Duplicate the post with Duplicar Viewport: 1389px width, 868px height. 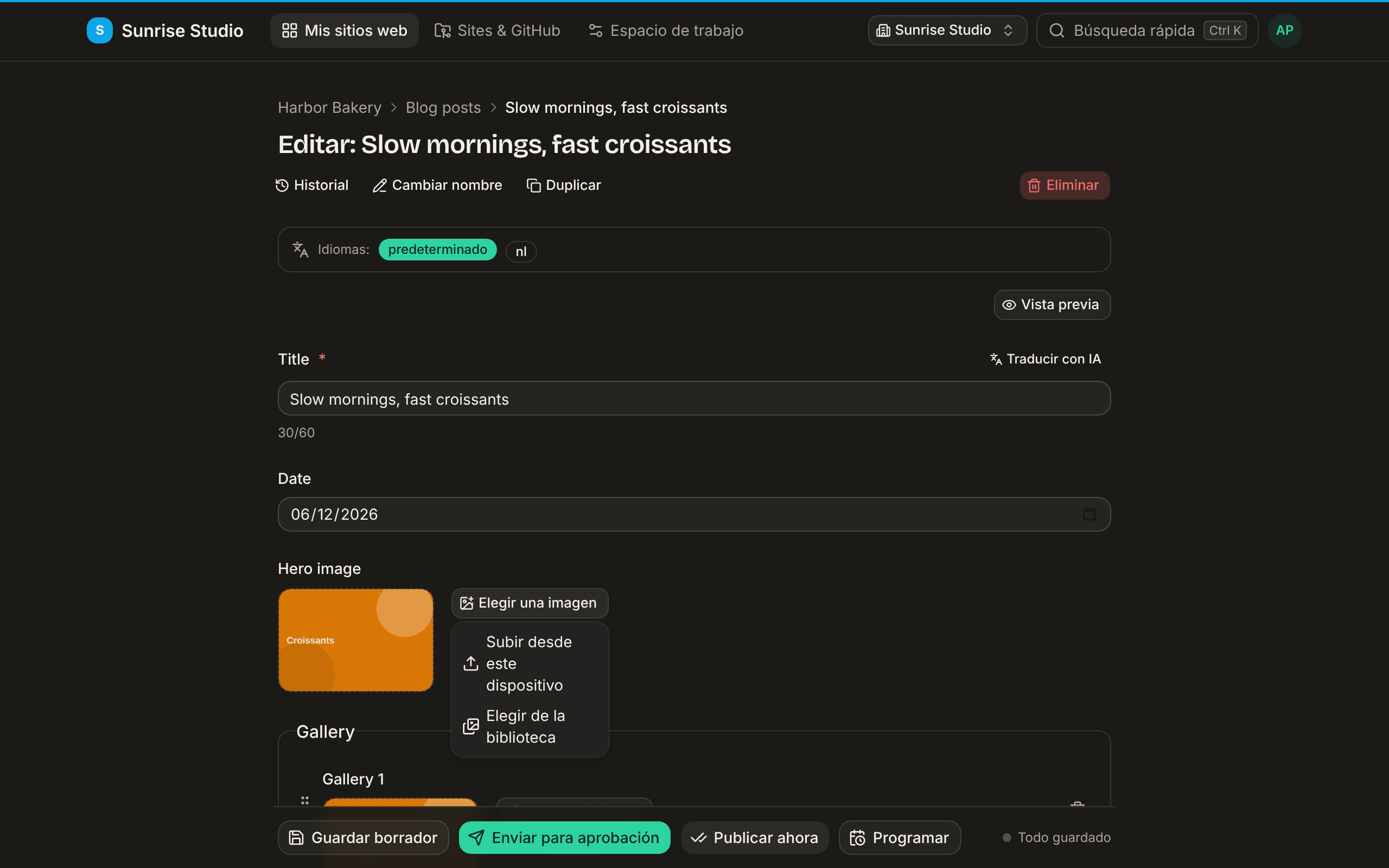(564, 186)
